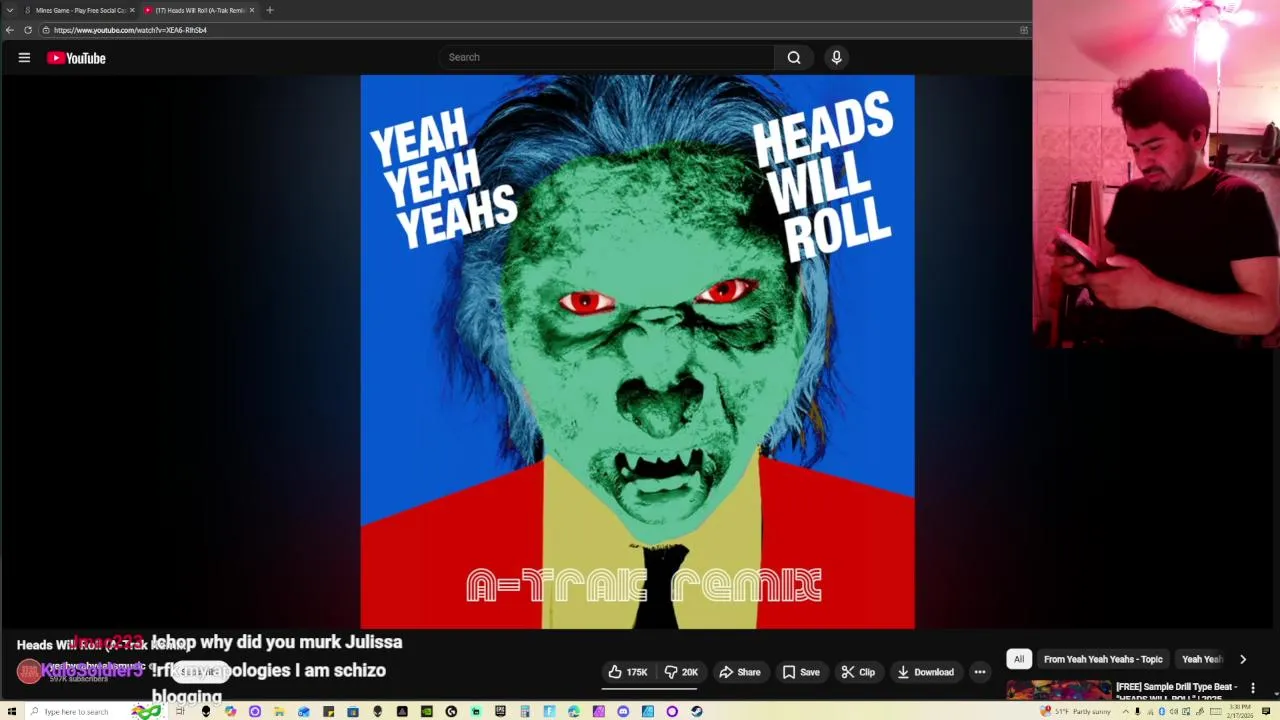Screen dimensions: 1280x720
Task: Open the YouTube hamburger guide menu
Action: pyautogui.click(x=24, y=58)
